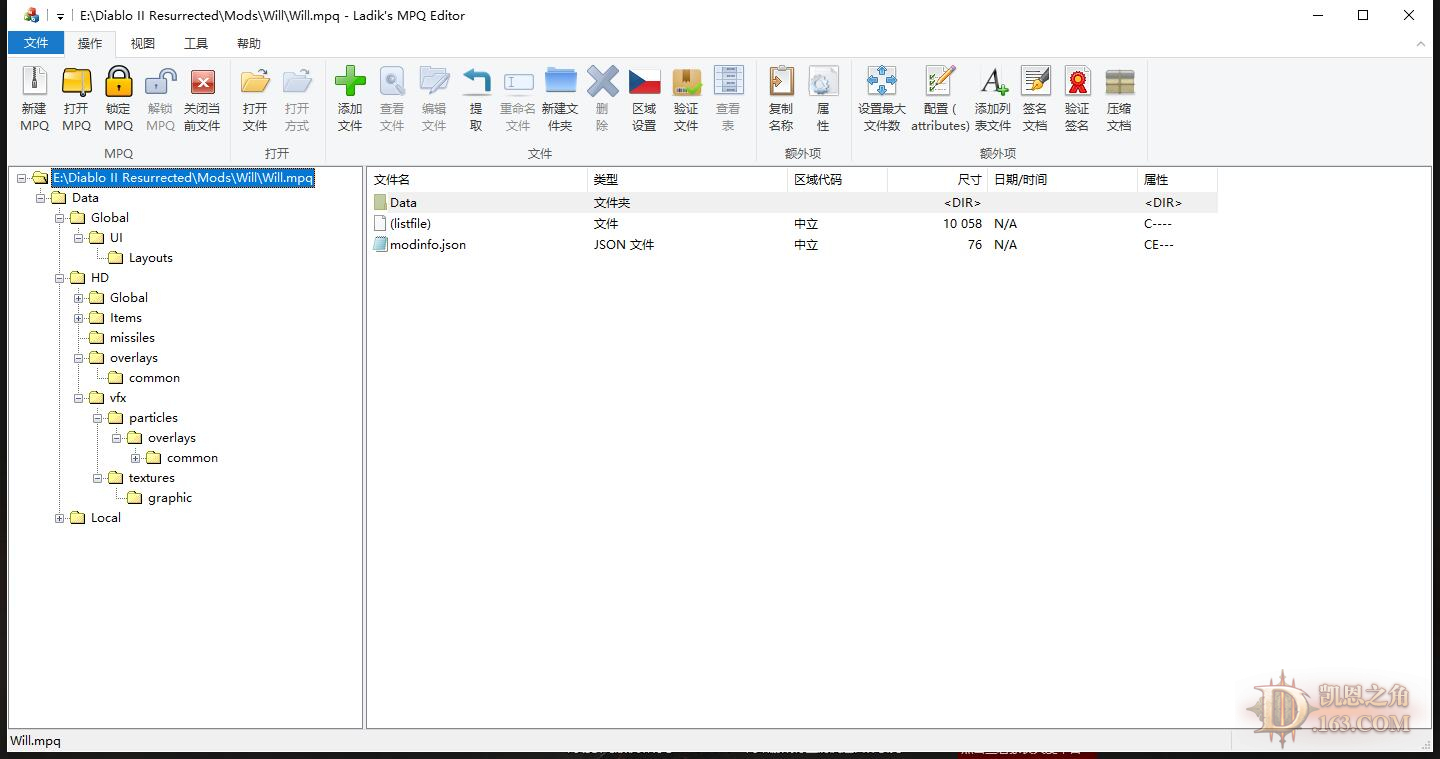Collapse the ribbon with the chevron button
1440x759 pixels.
1421,44
